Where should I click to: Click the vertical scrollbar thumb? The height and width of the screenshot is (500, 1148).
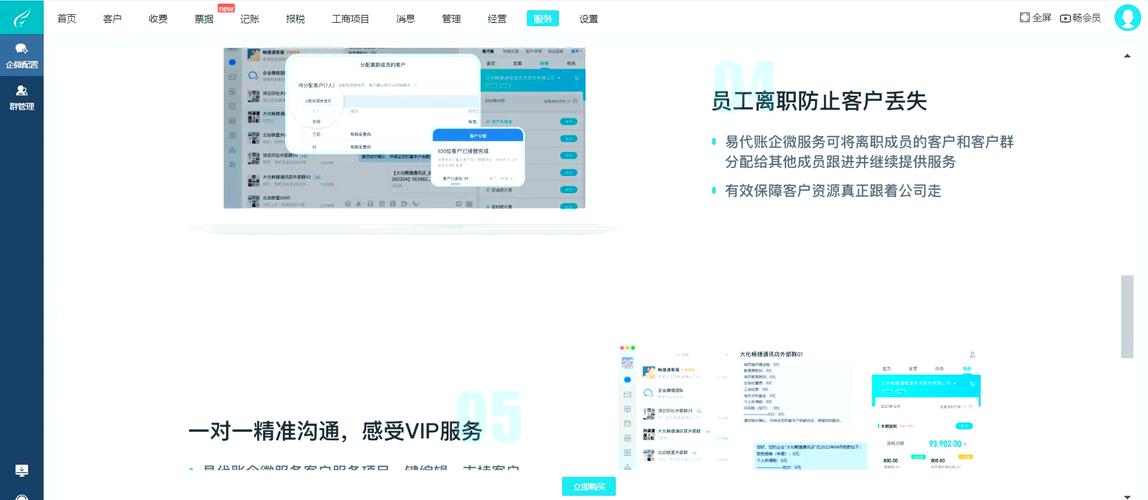click(x=1127, y=316)
